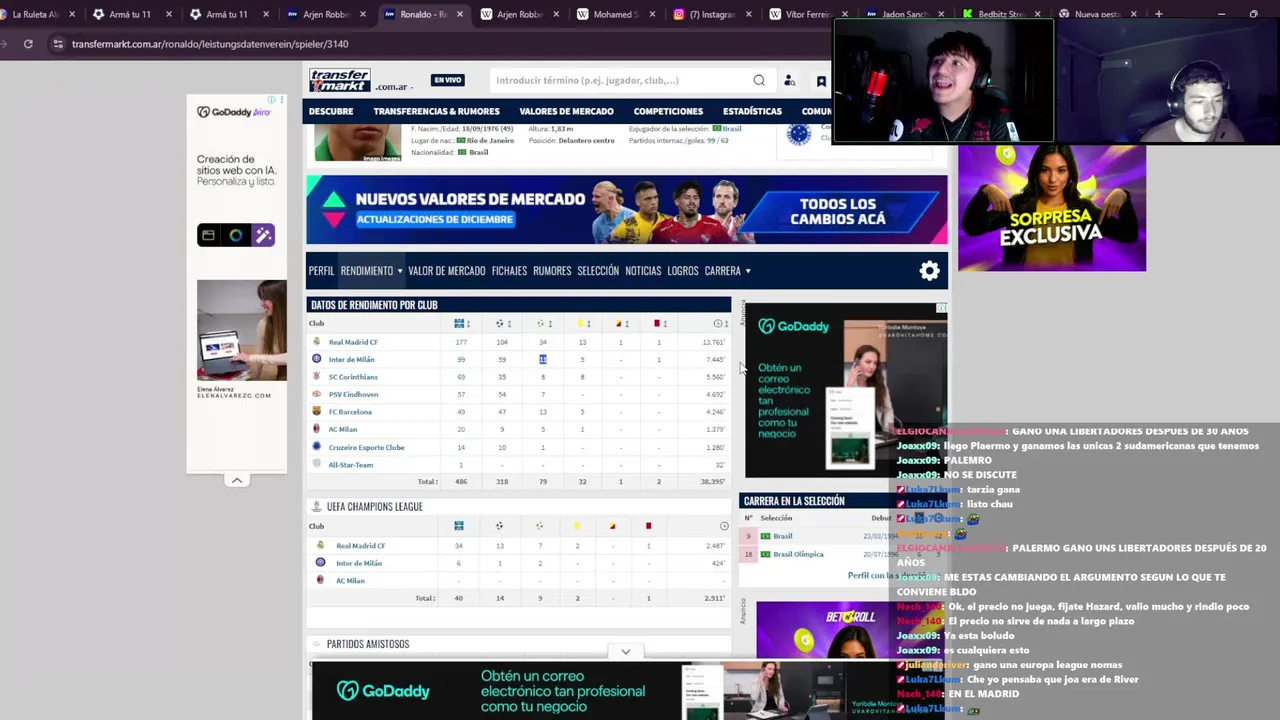
Task: Sort club table by matches played icon
Action: coord(461,324)
